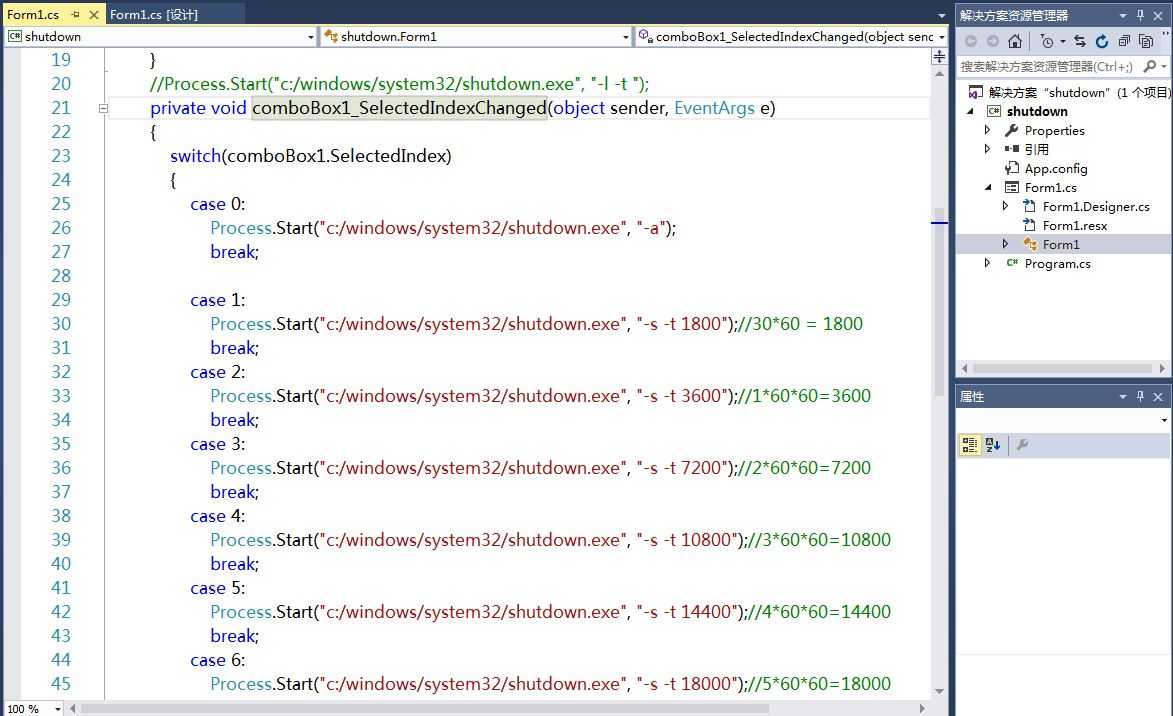Pin or unpin the Properties panel
Image resolution: width=1173 pixels, height=716 pixels.
pyautogui.click(x=1140, y=397)
